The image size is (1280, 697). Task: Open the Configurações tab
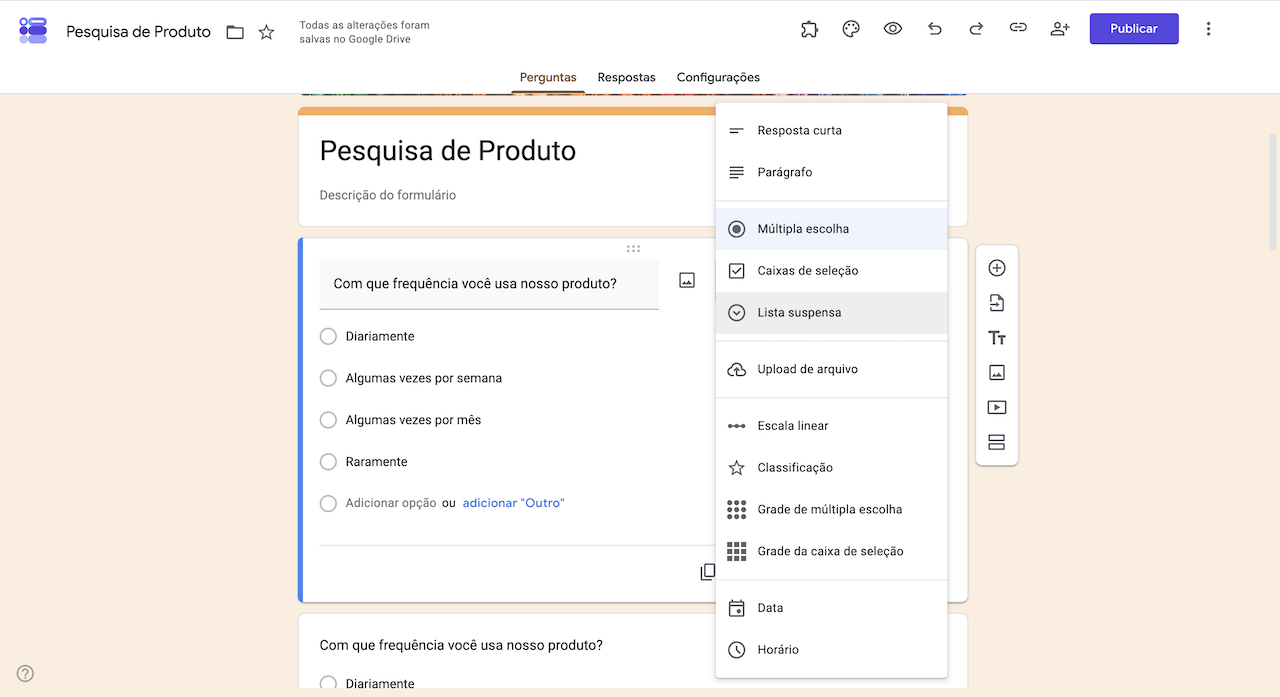click(718, 77)
